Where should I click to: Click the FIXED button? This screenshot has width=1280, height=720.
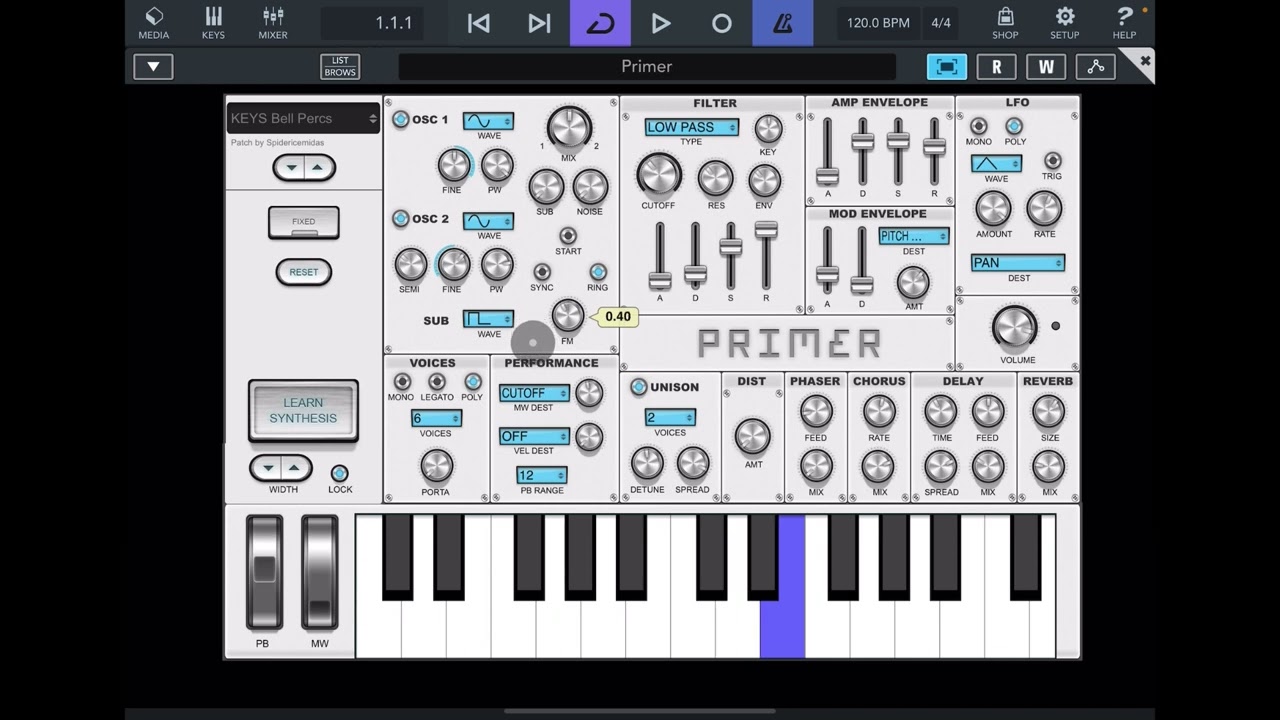point(303,222)
